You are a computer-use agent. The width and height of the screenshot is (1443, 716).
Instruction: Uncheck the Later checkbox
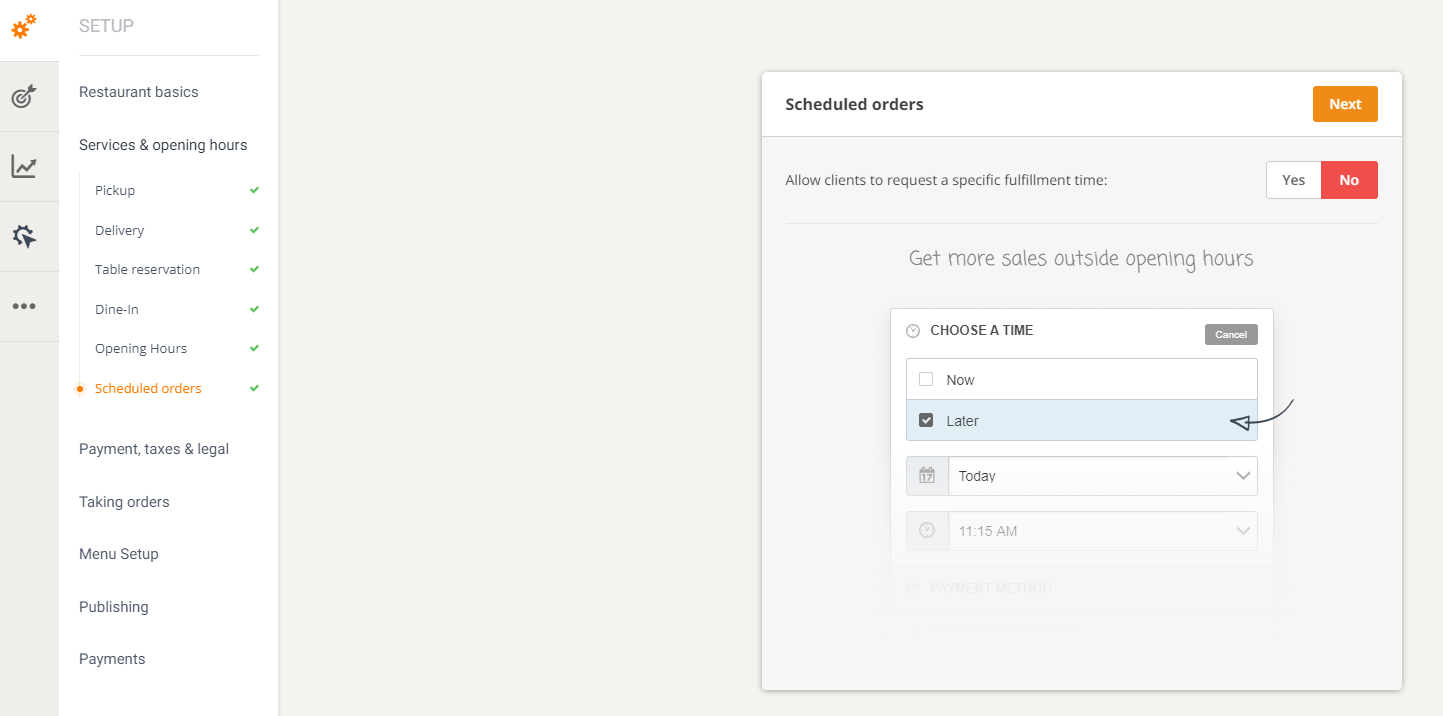[926, 421]
